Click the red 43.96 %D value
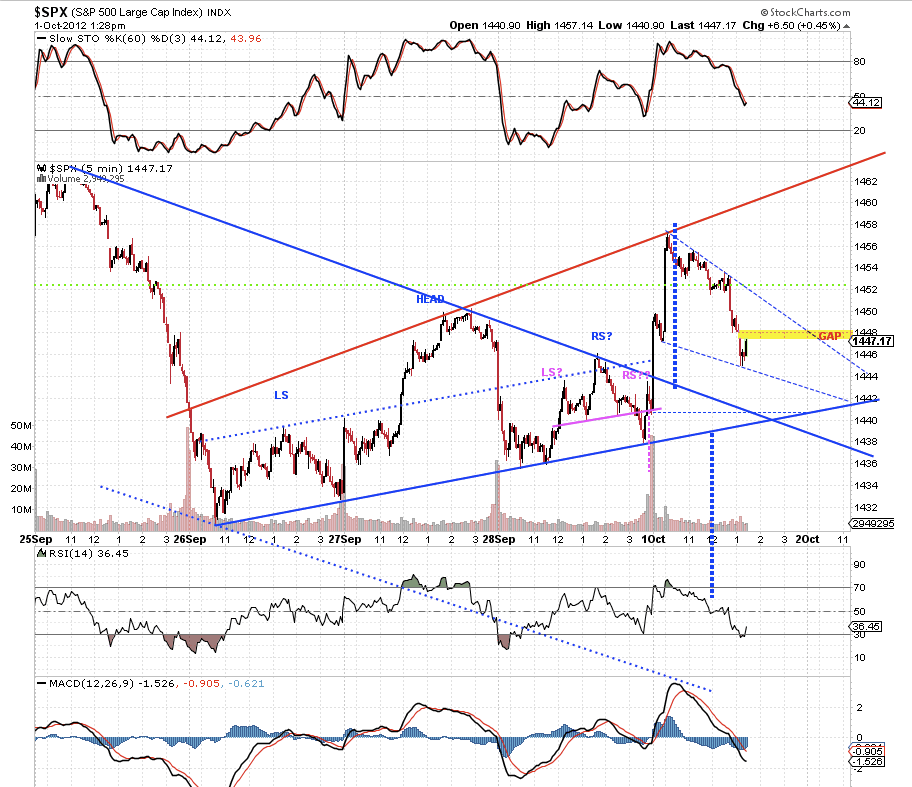 [246, 38]
